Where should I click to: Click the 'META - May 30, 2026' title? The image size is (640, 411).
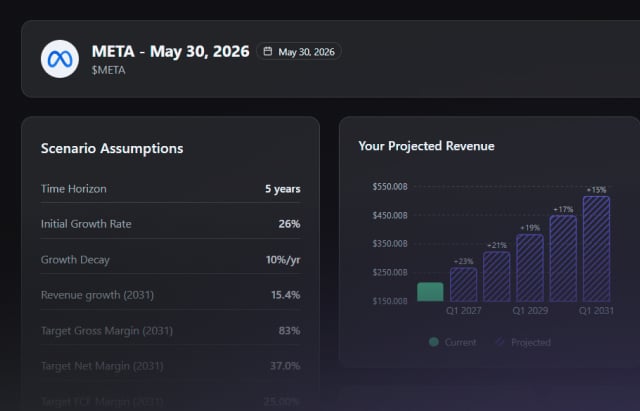pos(170,51)
